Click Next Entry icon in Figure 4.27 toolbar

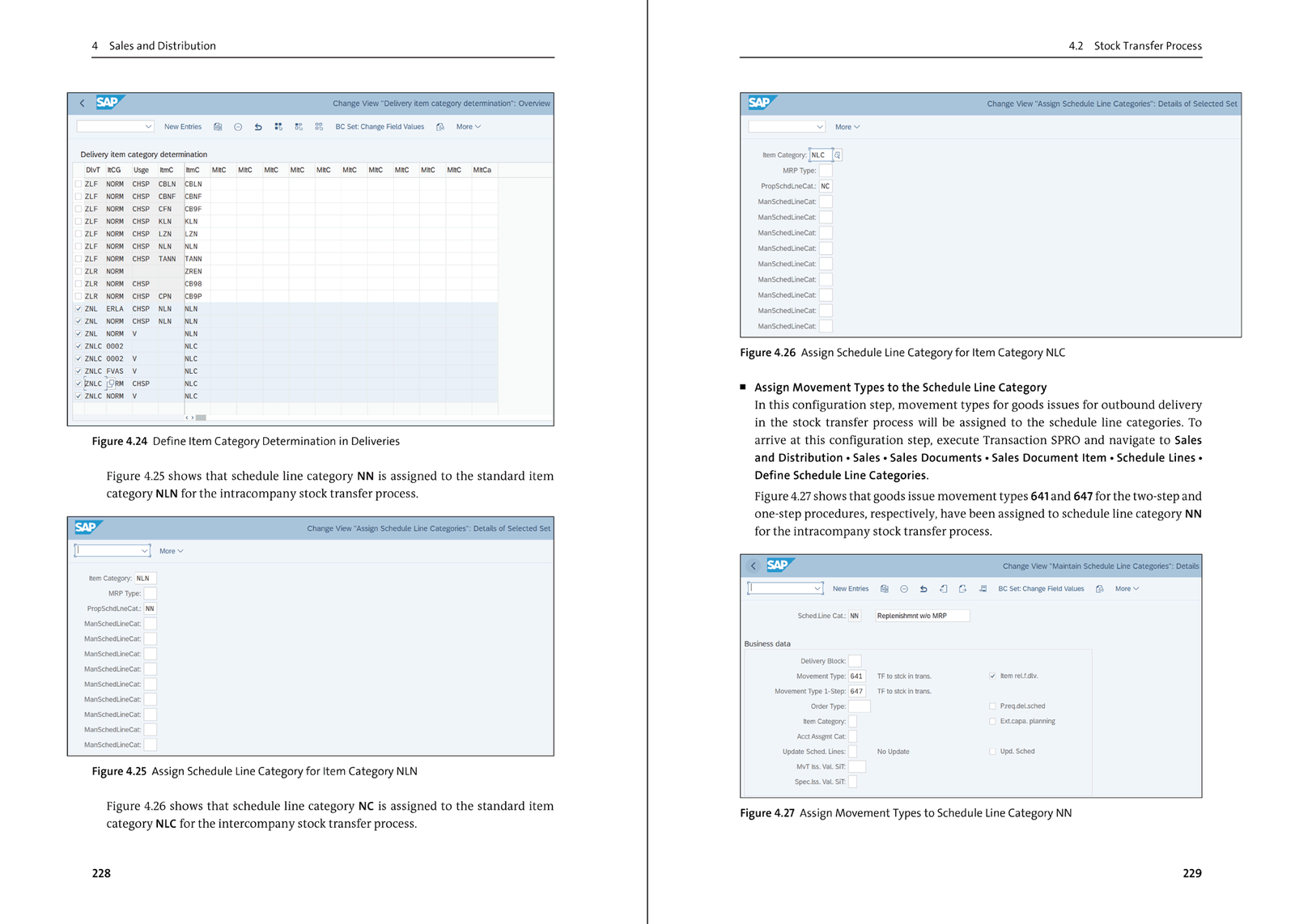tap(962, 589)
